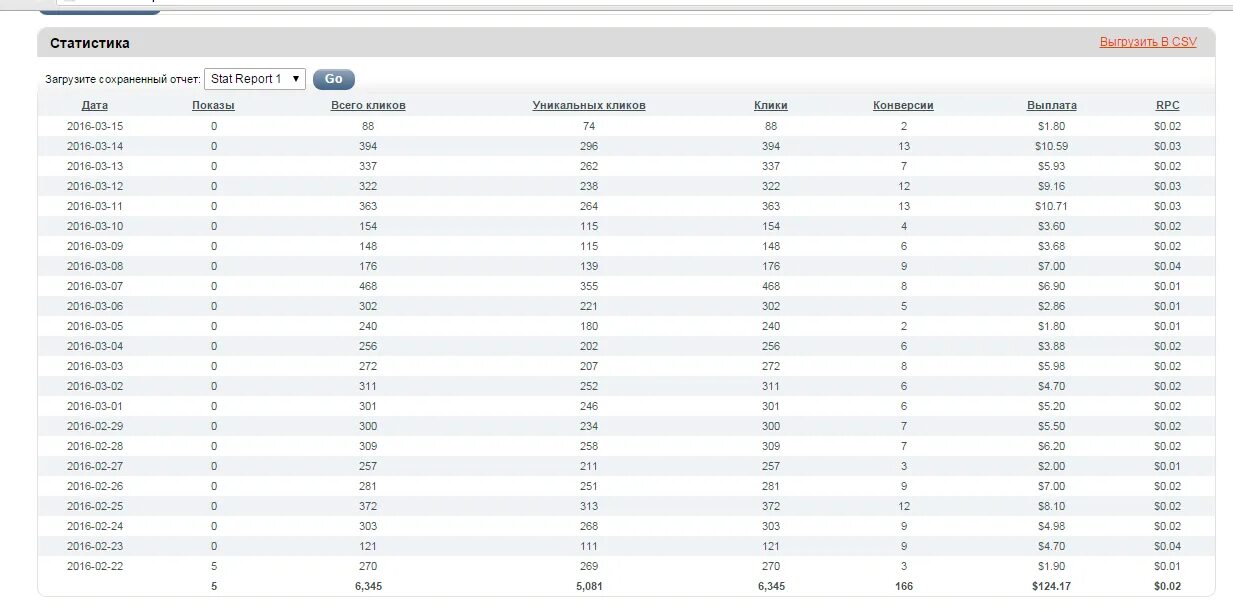Click the 296 unique clicks value
Viewport: 1233px width, 612px height.
(x=589, y=146)
